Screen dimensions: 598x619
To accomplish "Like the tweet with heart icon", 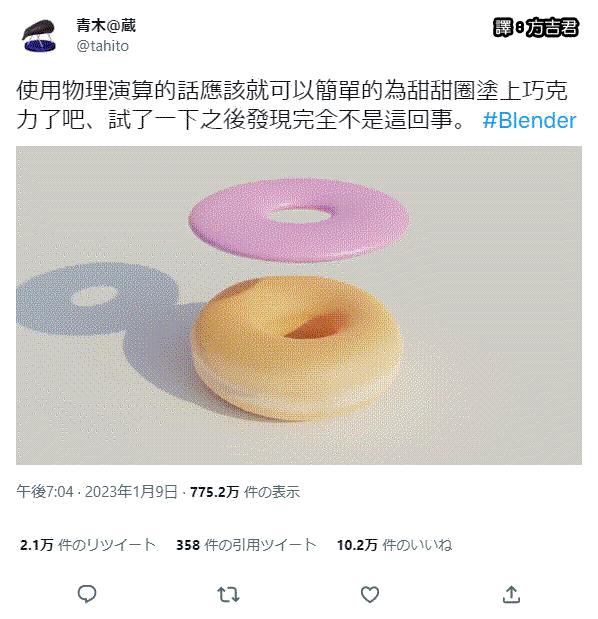I will click(370, 594).
